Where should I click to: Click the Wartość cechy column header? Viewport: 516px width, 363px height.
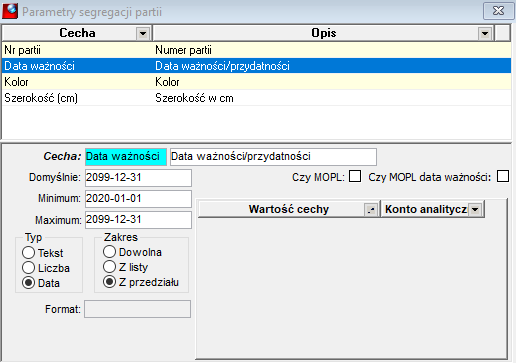289,209
